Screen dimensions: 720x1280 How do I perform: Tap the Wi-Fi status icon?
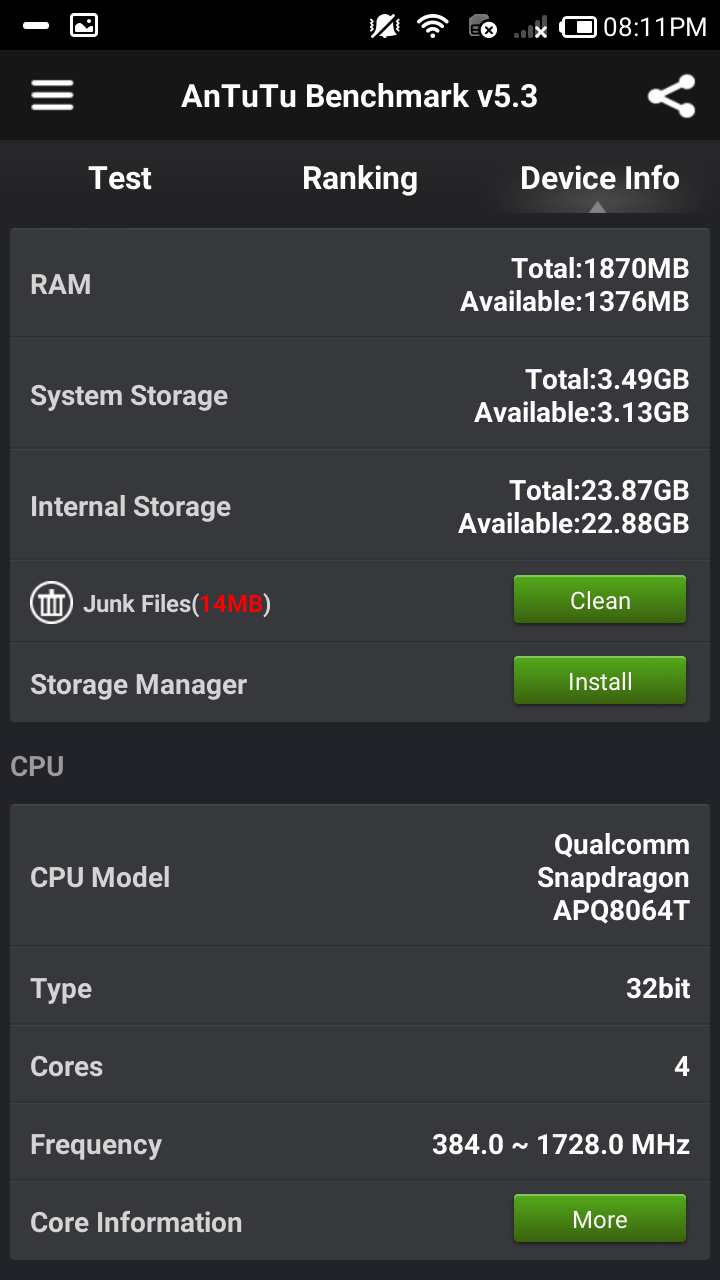pyautogui.click(x=433, y=27)
